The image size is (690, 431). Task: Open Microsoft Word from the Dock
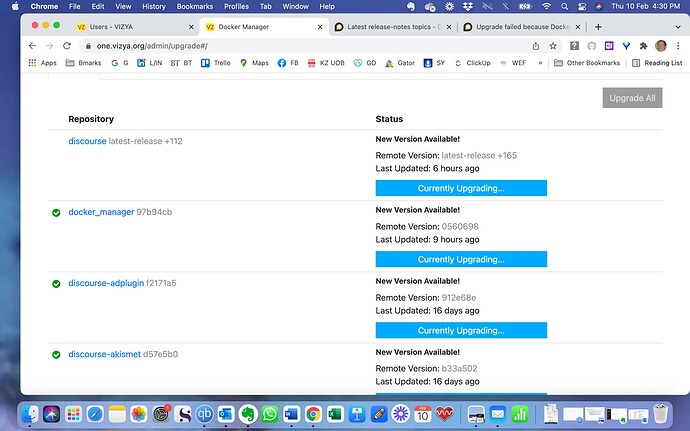coord(291,414)
